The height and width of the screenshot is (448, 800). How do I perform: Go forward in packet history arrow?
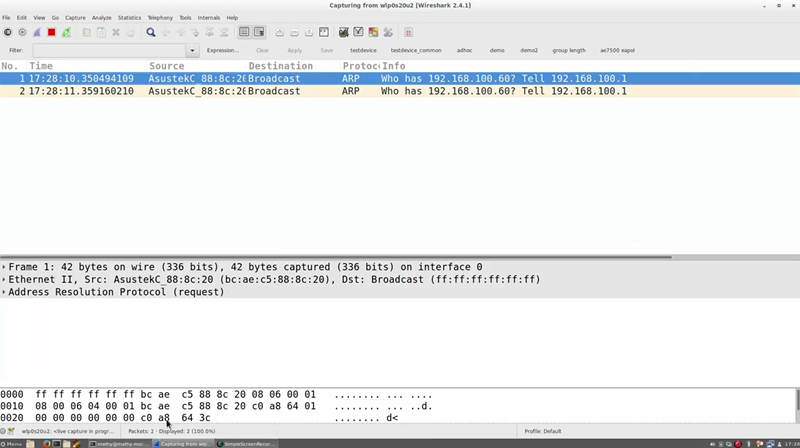click(180, 32)
